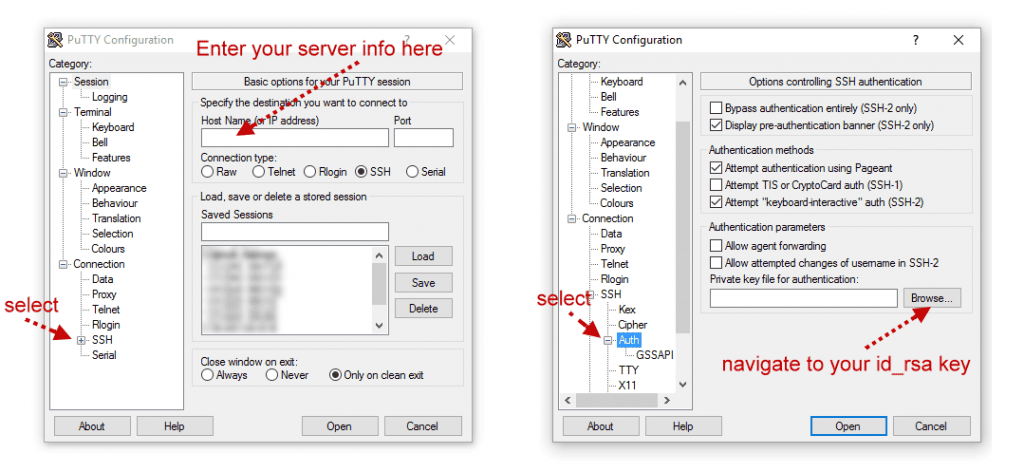1024x472 pixels.
Task: Select Logging in left tree
Action: pos(110,97)
